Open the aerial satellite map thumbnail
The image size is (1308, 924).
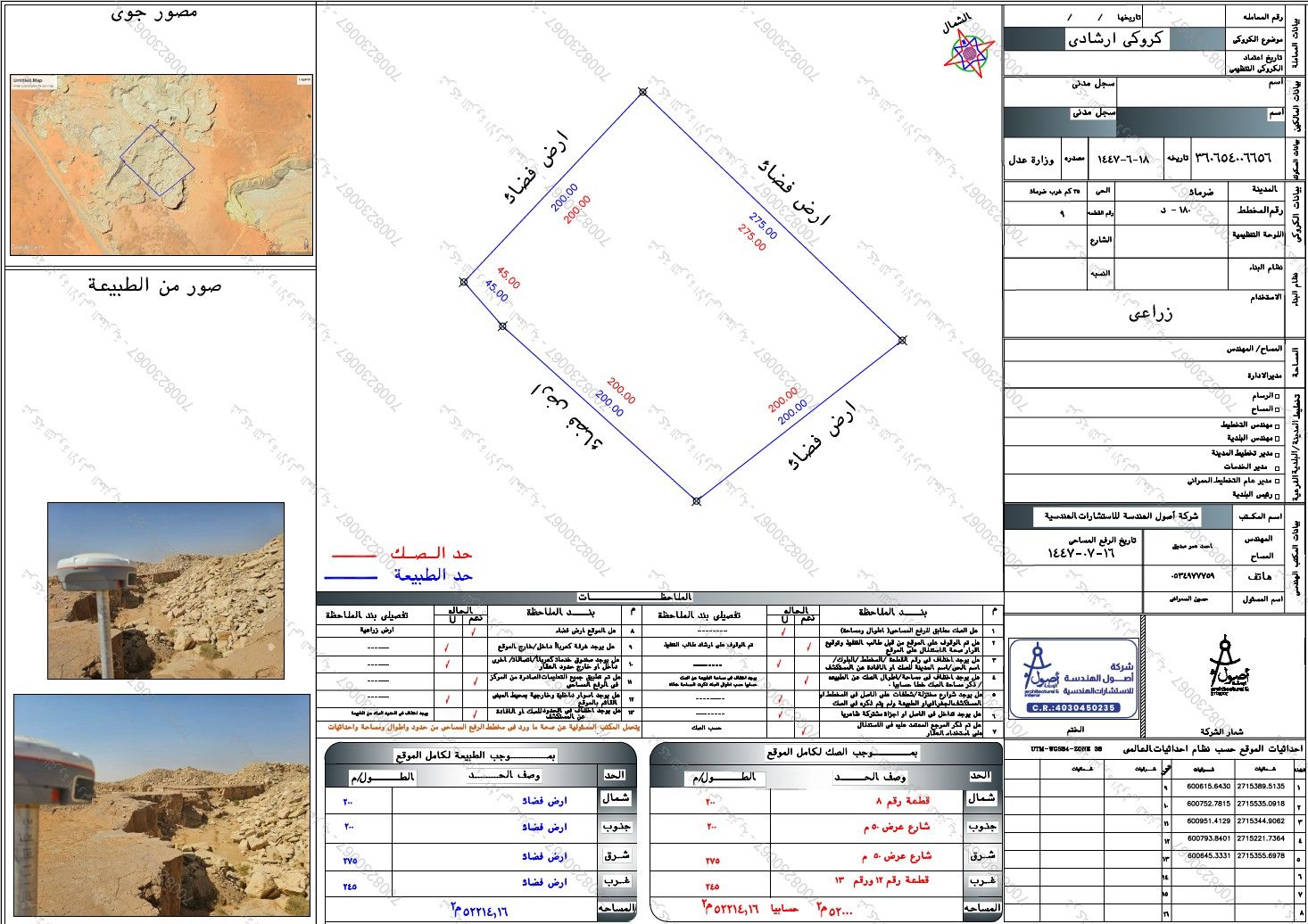[161, 164]
